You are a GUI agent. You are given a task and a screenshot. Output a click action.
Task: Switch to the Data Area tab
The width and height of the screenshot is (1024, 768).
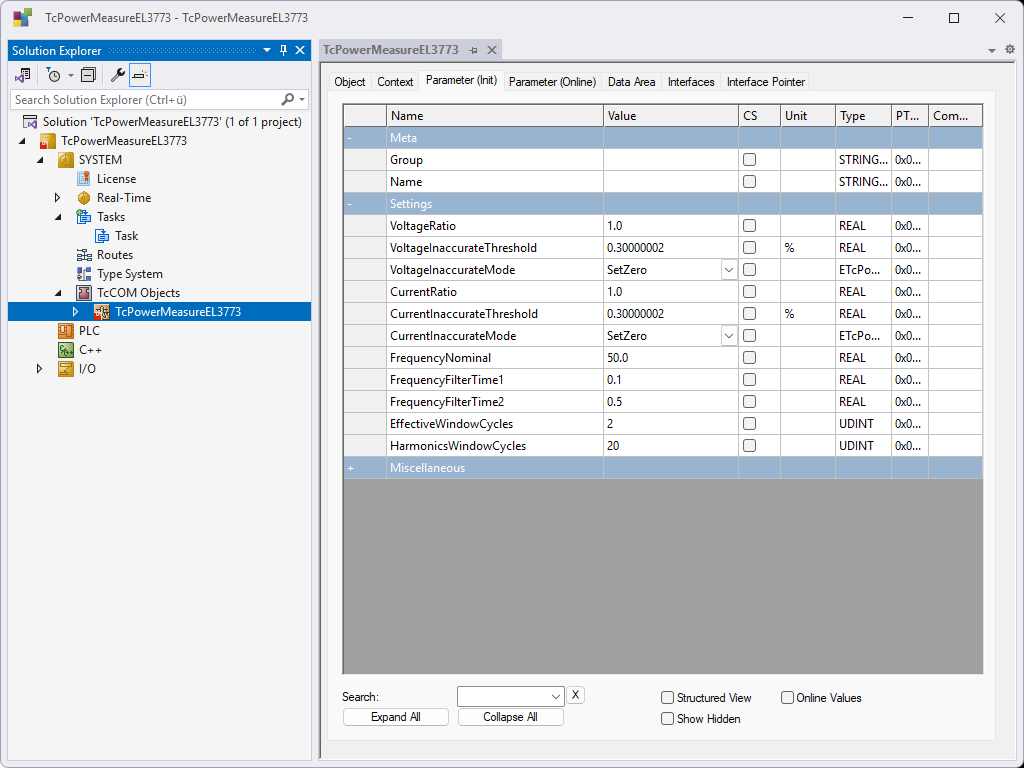[631, 82]
